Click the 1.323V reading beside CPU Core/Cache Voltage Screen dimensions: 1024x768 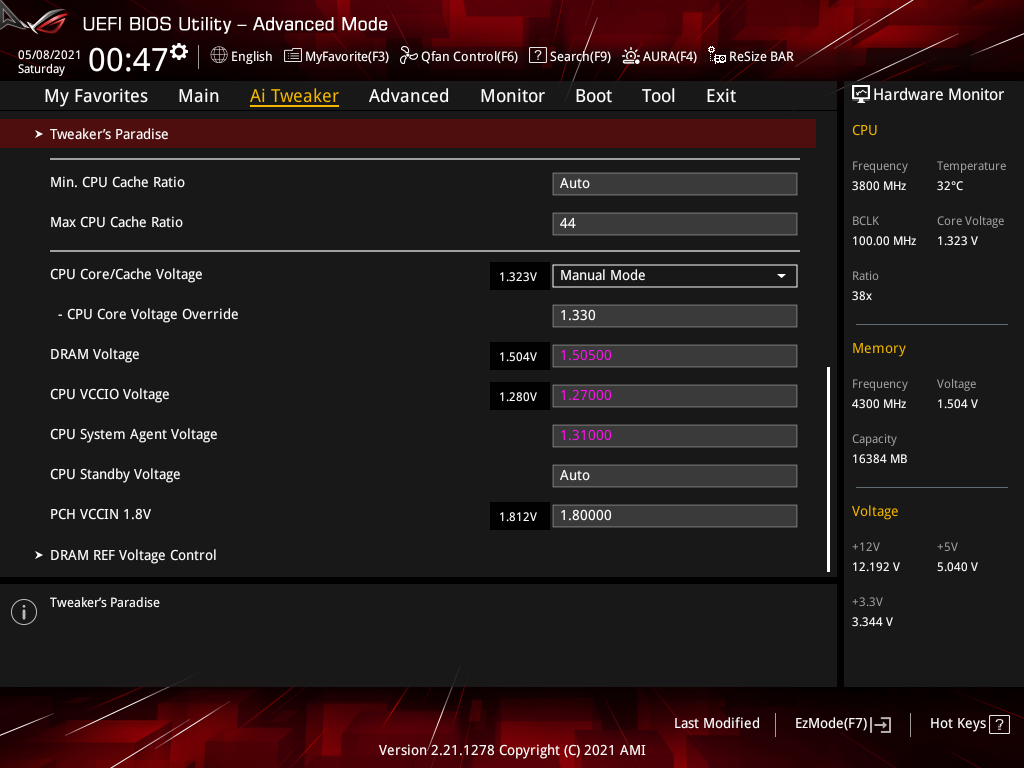(519, 276)
